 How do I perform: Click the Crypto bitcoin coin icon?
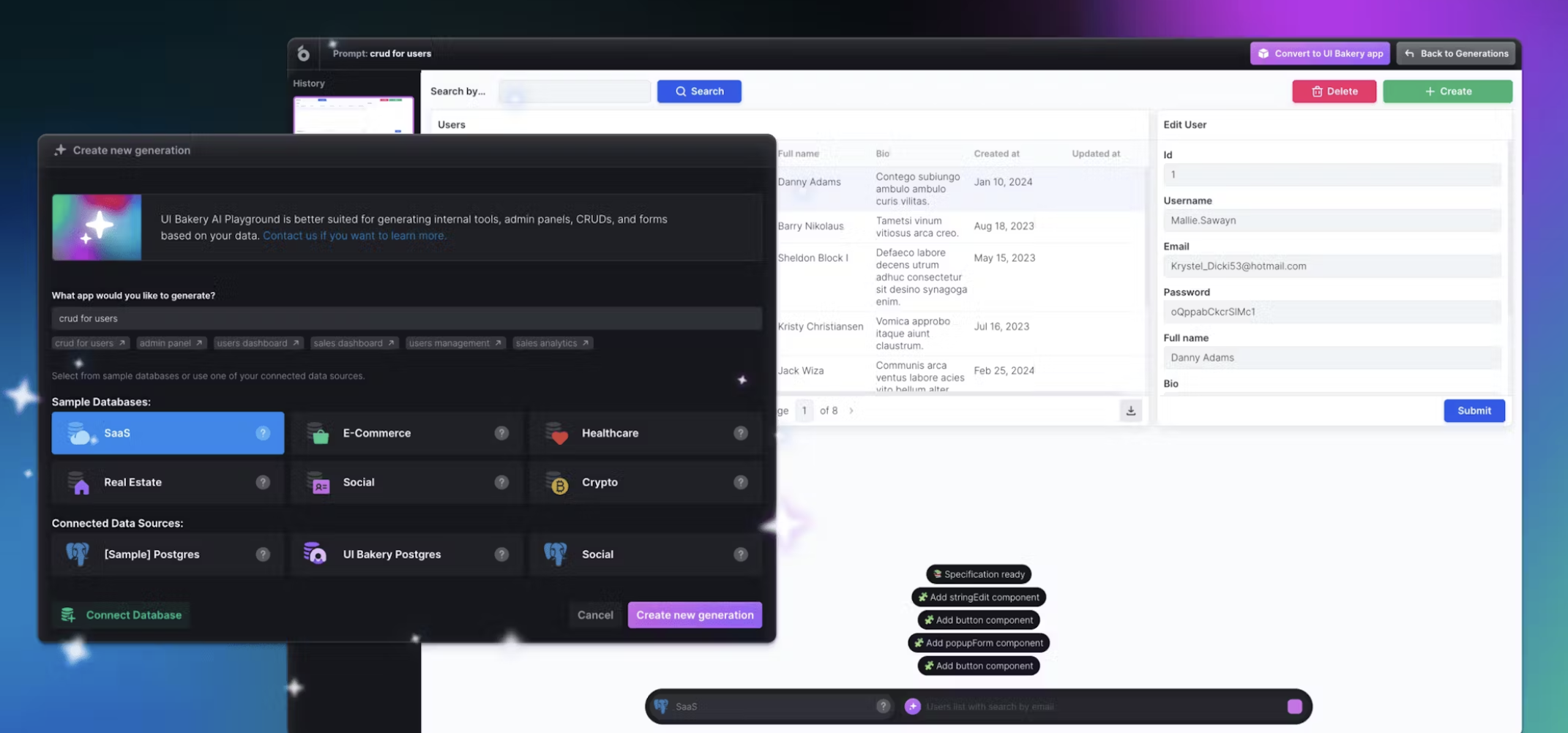pyautogui.click(x=558, y=483)
